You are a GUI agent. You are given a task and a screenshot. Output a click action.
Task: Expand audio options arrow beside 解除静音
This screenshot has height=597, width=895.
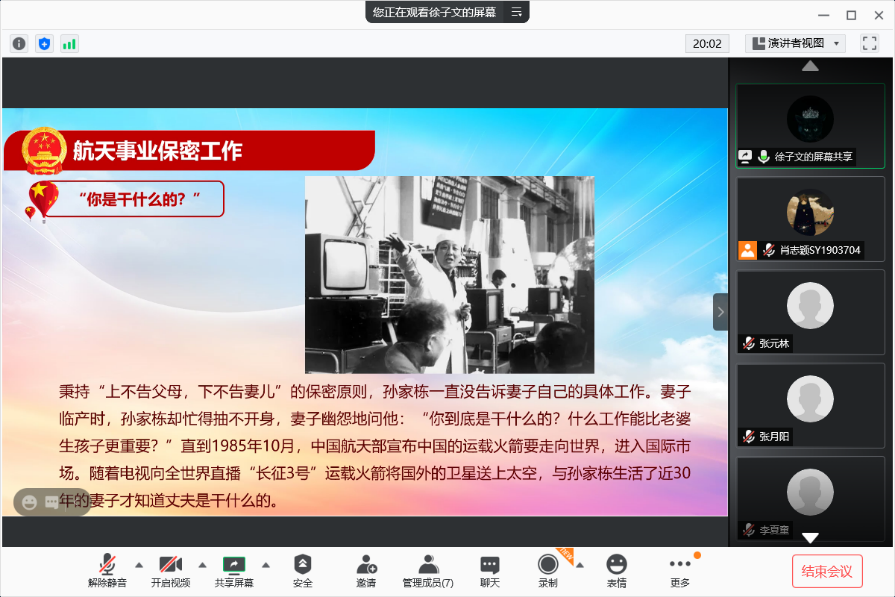139,564
